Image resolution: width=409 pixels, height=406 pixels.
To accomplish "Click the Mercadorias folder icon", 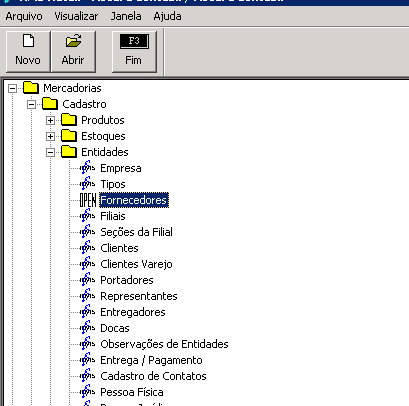I will click(31, 88).
